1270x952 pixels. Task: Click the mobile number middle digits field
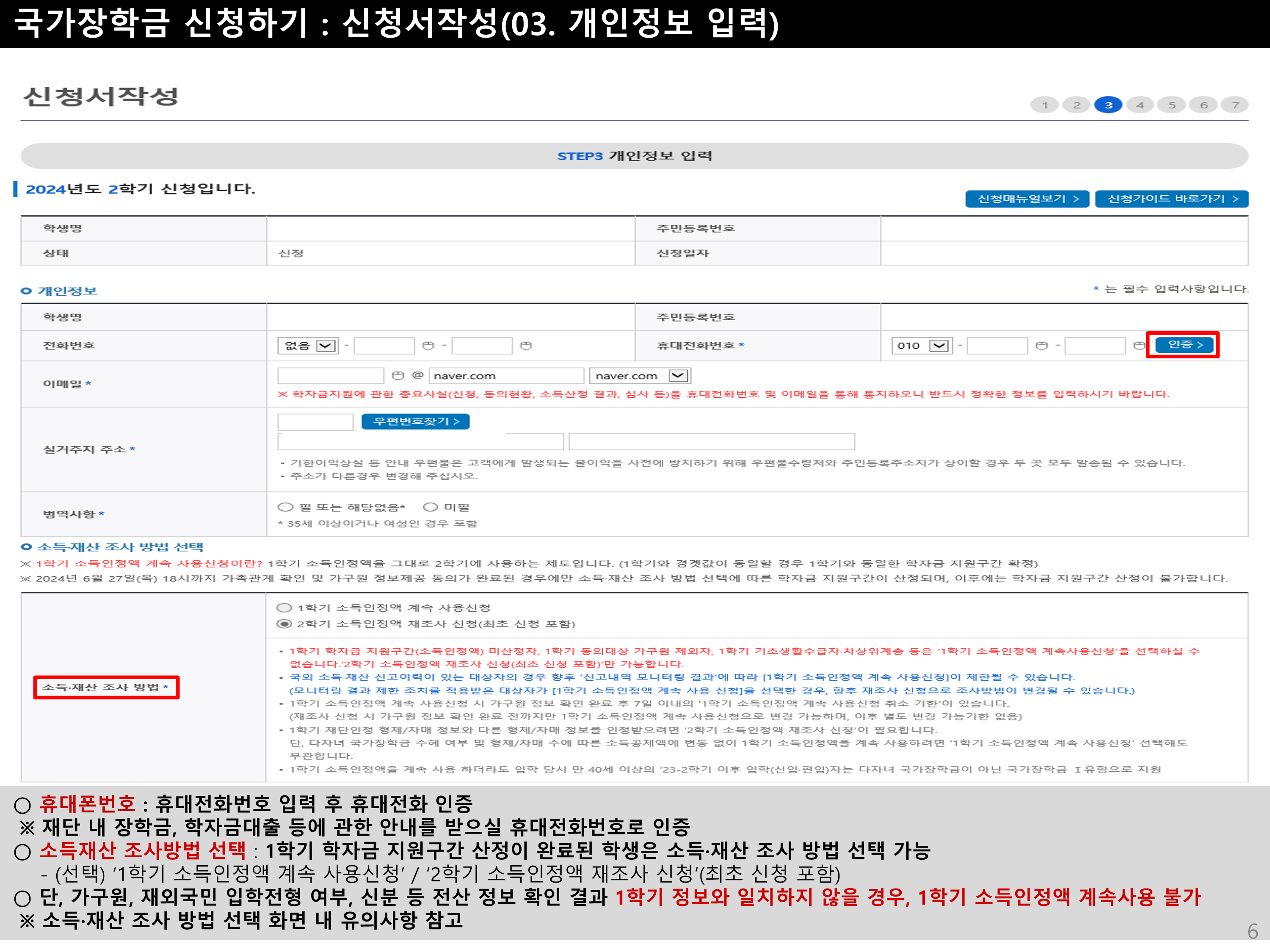point(997,345)
